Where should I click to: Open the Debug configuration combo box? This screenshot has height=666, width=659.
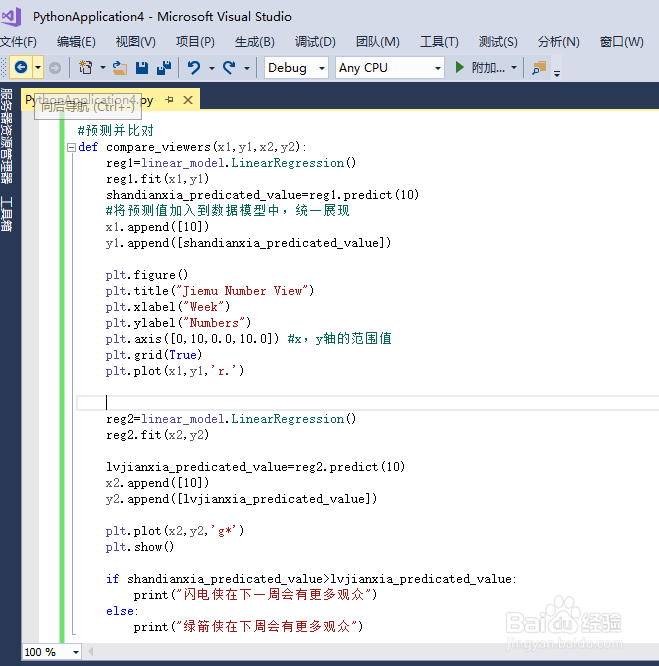pos(296,68)
